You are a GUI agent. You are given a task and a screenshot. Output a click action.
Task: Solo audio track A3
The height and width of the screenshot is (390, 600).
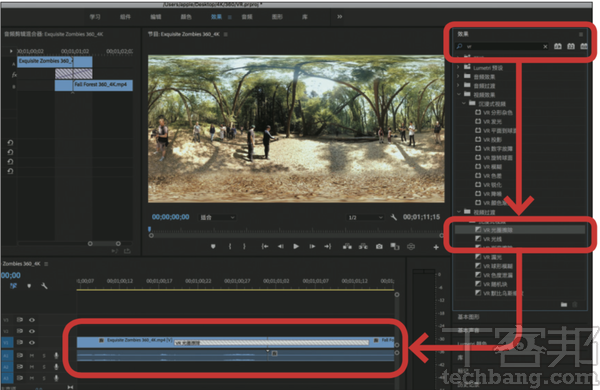click(x=44, y=378)
